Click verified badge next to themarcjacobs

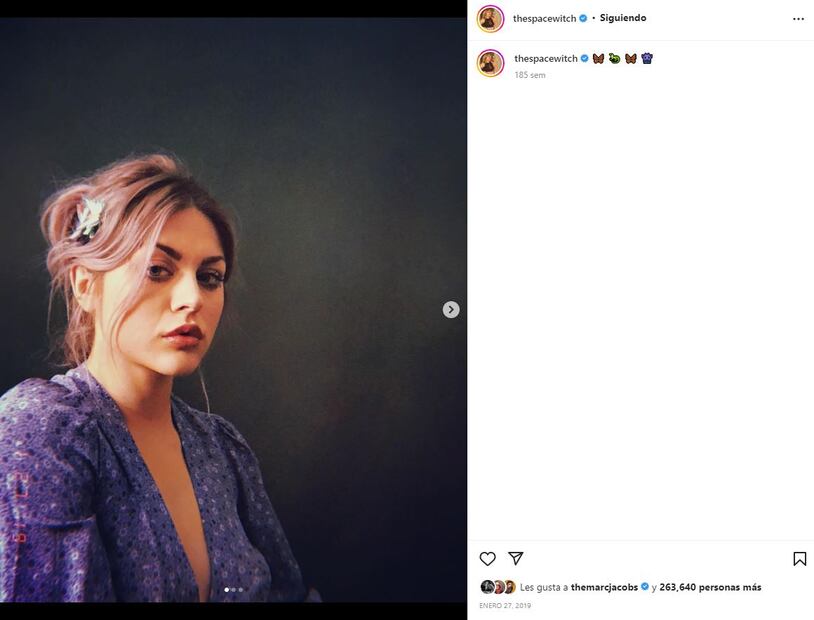(x=645, y=587)
